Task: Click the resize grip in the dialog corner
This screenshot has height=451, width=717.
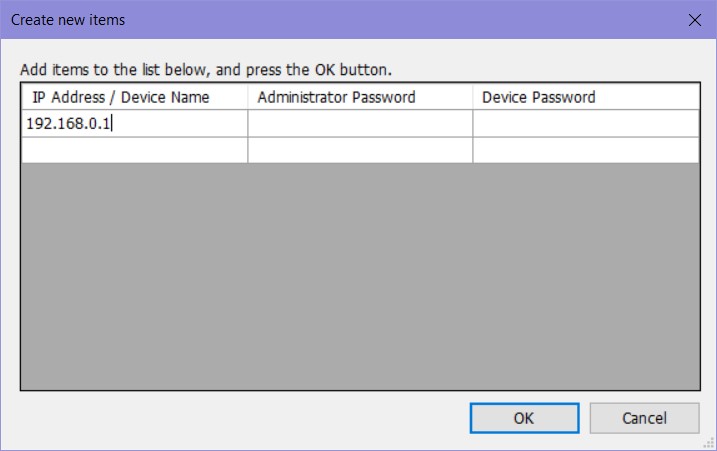Action: [709, 444]
